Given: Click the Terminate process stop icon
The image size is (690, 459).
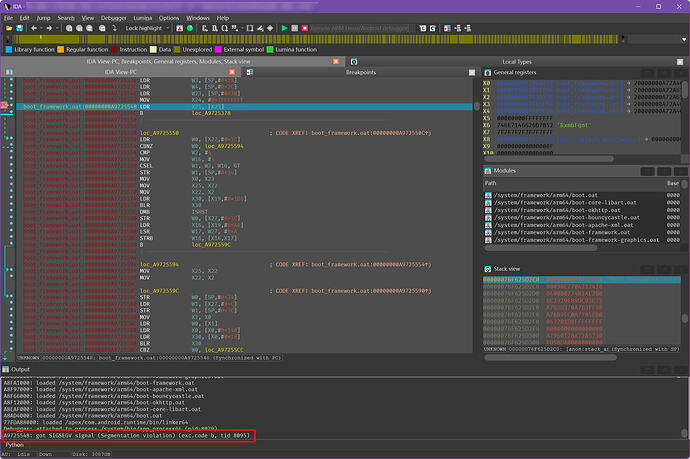Looking at the screenshot, I should tap(306, 30).
